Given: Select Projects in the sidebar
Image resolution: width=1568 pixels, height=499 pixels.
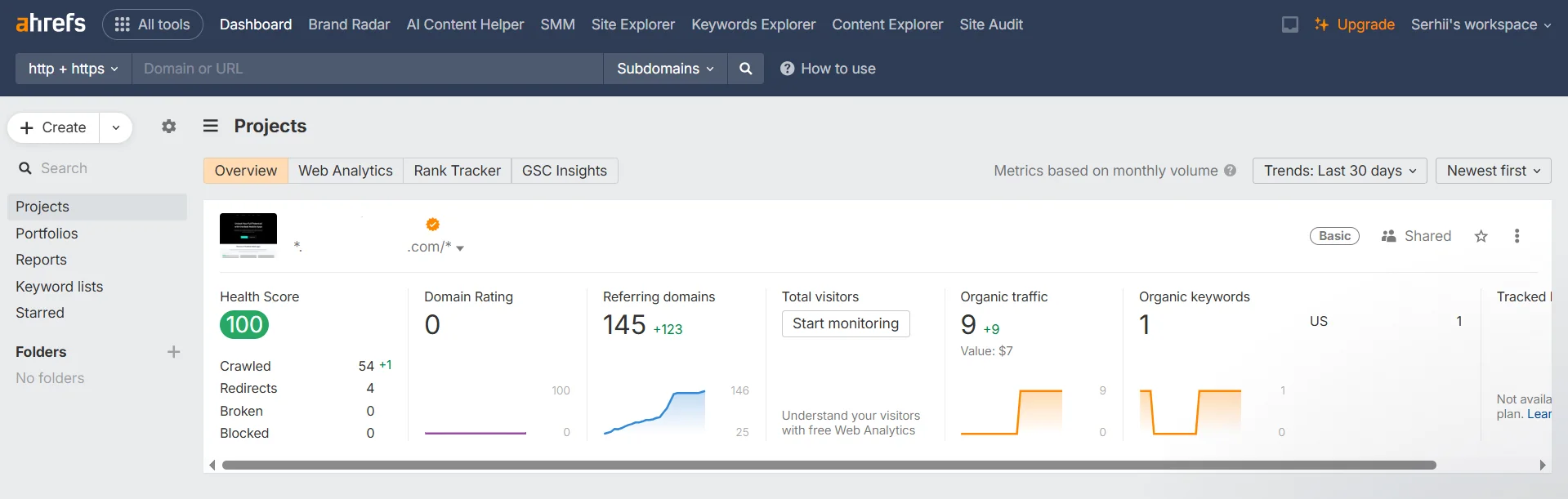Looking at the screenshot, I should tap(96, 207).
